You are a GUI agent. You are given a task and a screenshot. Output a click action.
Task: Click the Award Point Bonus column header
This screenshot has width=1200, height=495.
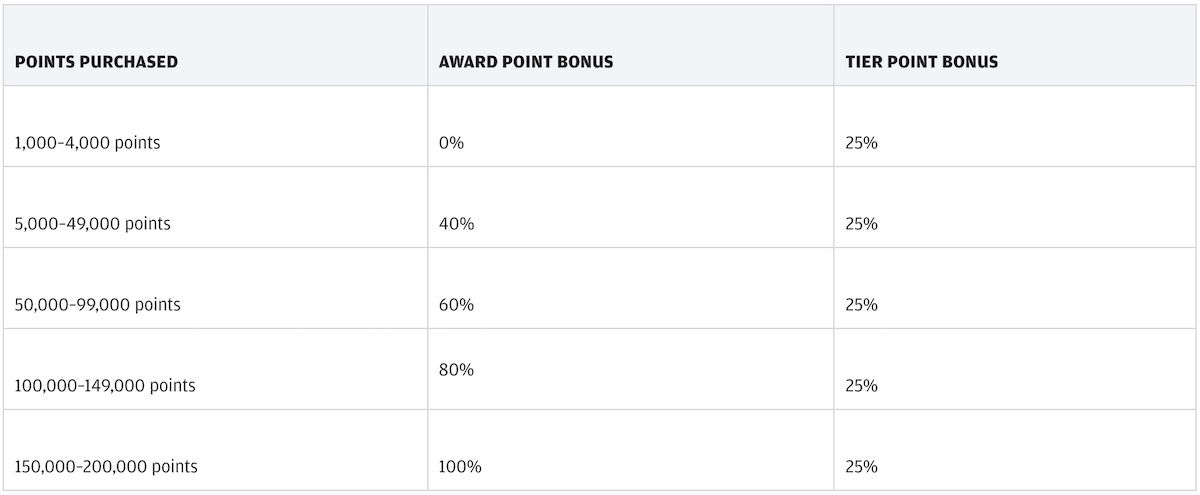point(526,62)
